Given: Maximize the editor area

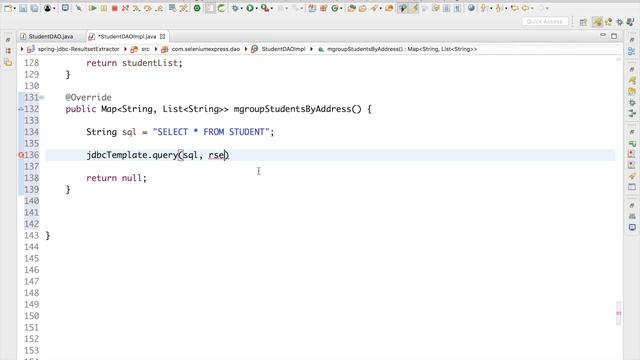Looking at the screenshot, I should pyautogui.click(x=614, y=36).
